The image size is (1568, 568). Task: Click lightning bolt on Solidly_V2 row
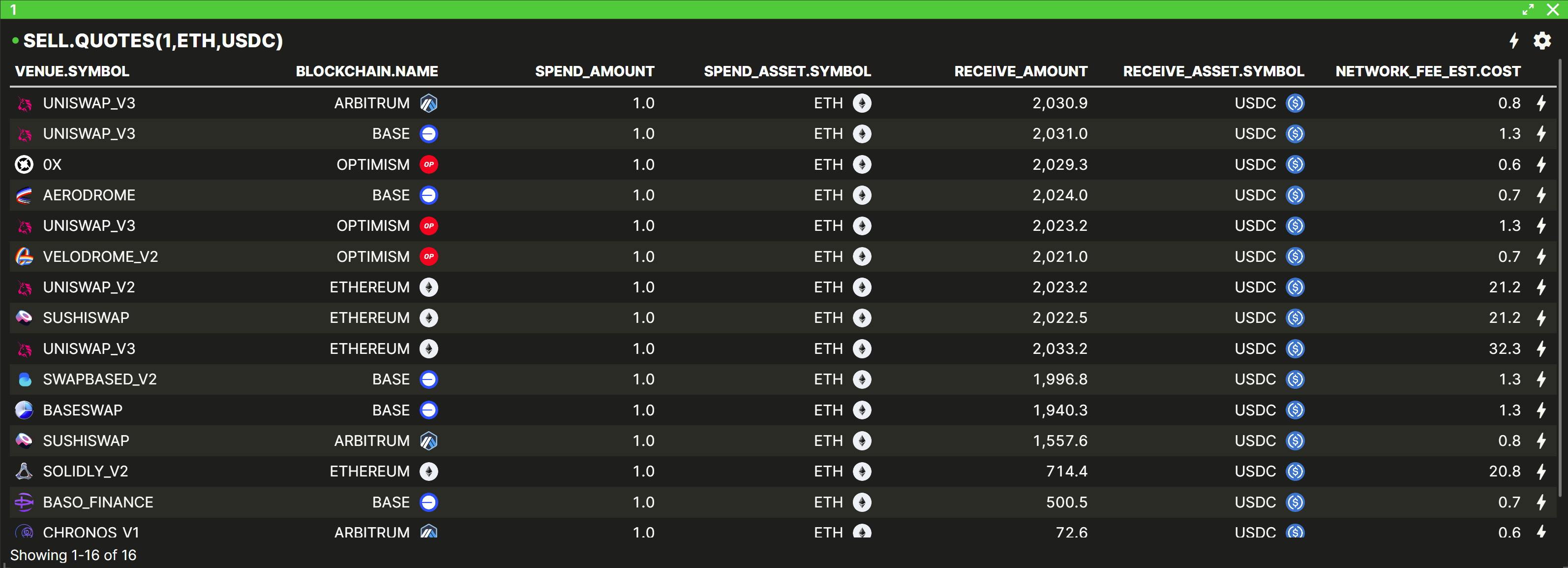click(x=1540, y=471)
